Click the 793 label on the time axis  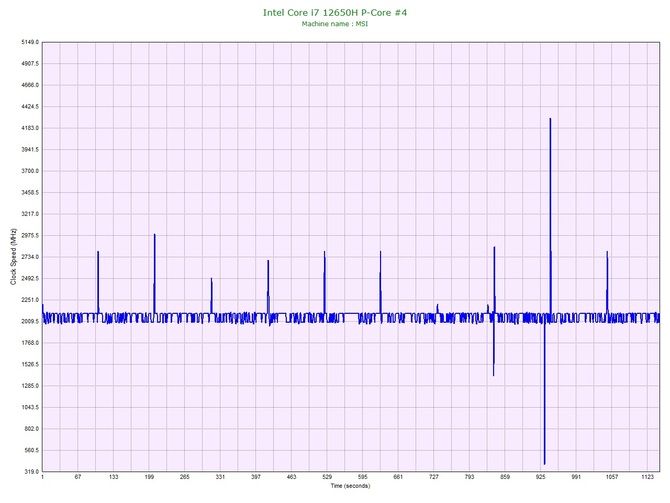(468, 477)
